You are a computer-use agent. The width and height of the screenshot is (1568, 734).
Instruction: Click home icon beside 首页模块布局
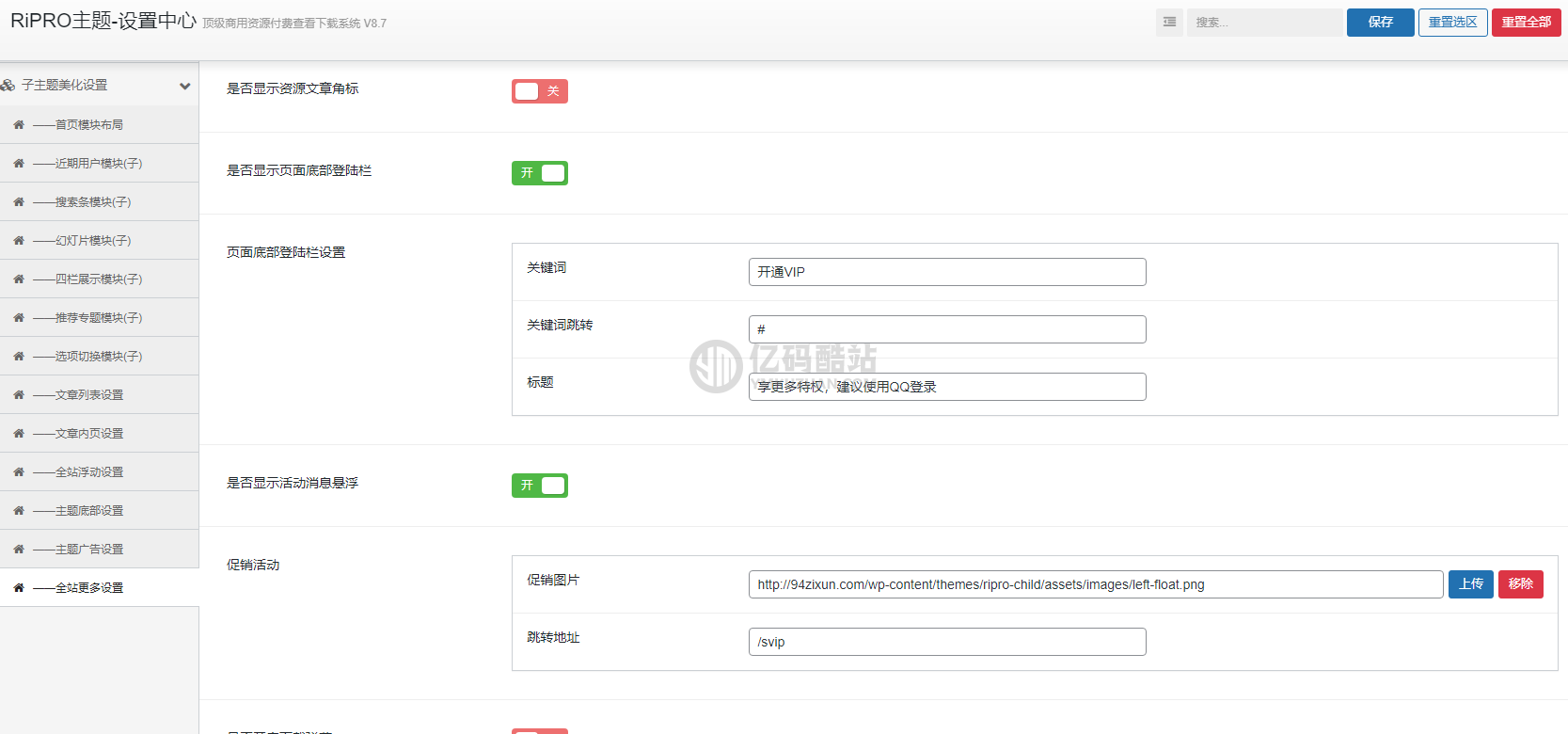pos(19,125)
